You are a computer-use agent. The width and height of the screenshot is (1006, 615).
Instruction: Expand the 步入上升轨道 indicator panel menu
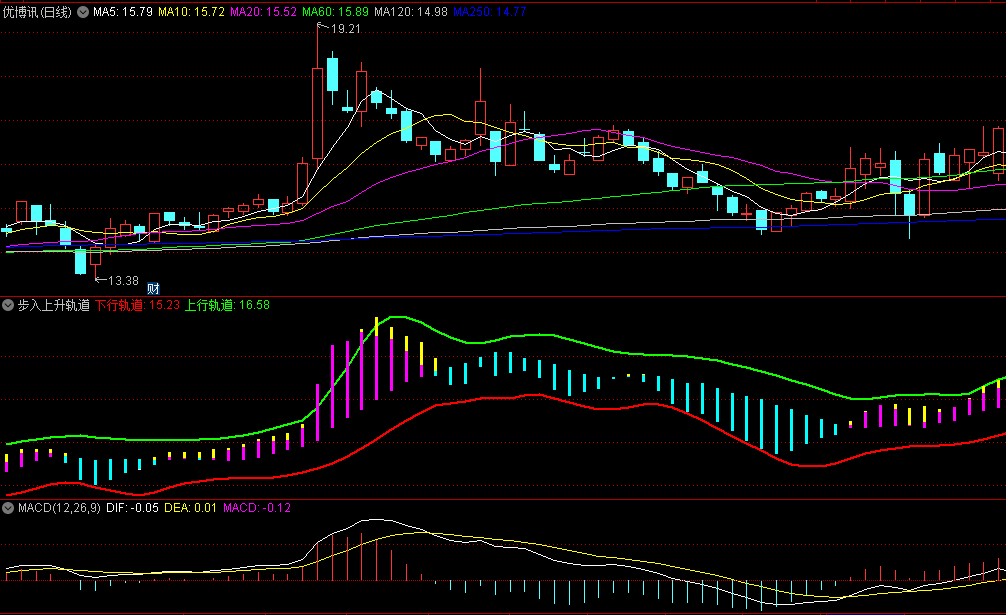[x=8, y=305]
